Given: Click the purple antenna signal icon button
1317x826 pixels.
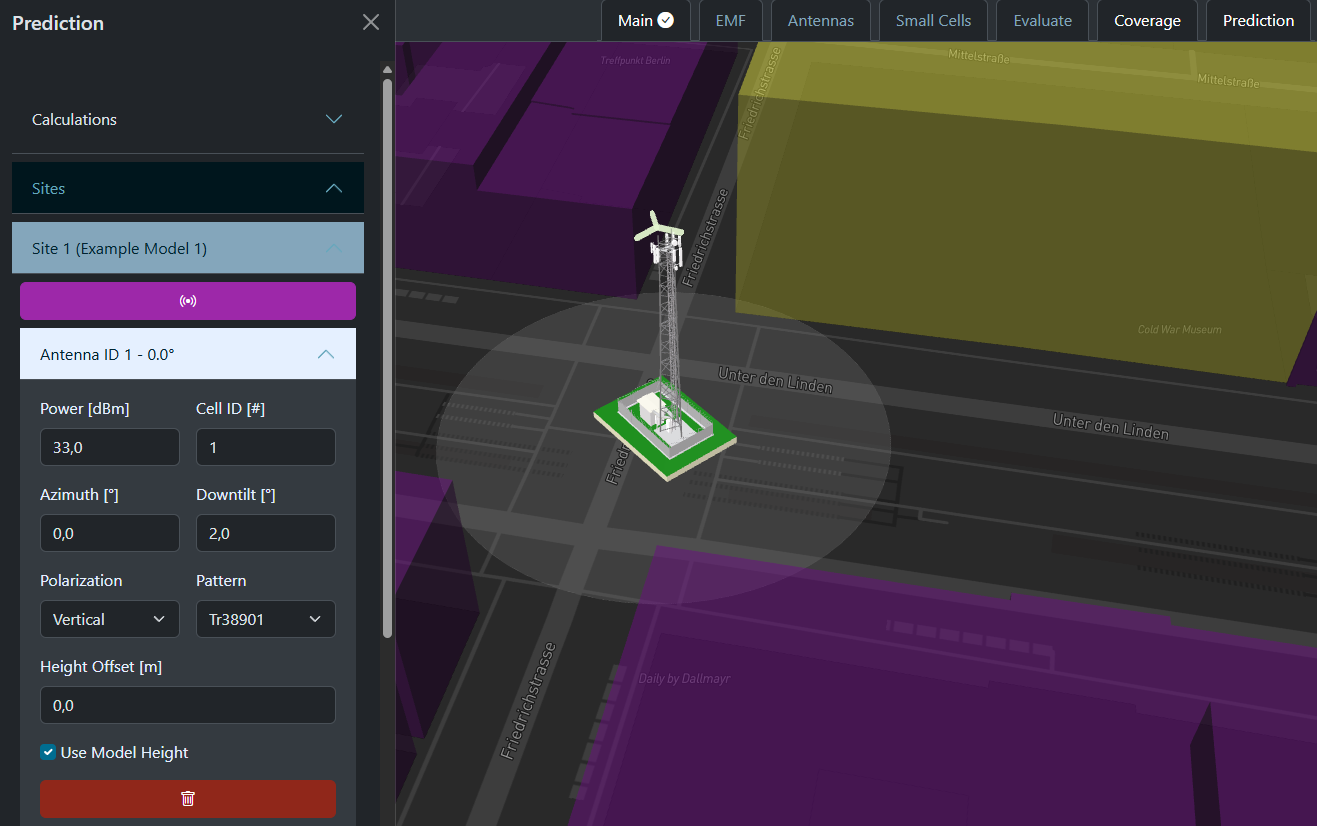Looking at the screenshot, I should (188, 301).
